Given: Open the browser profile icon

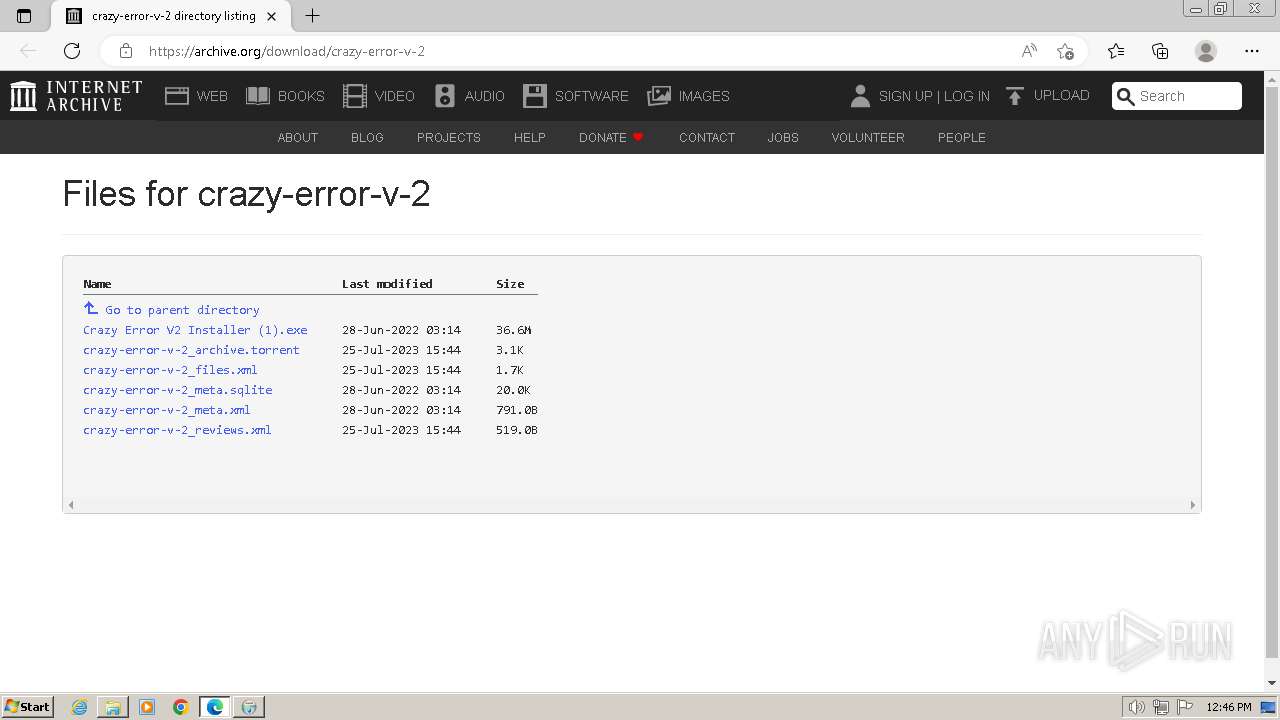Looking at the screenshot, I should (x=1206, y=51).
